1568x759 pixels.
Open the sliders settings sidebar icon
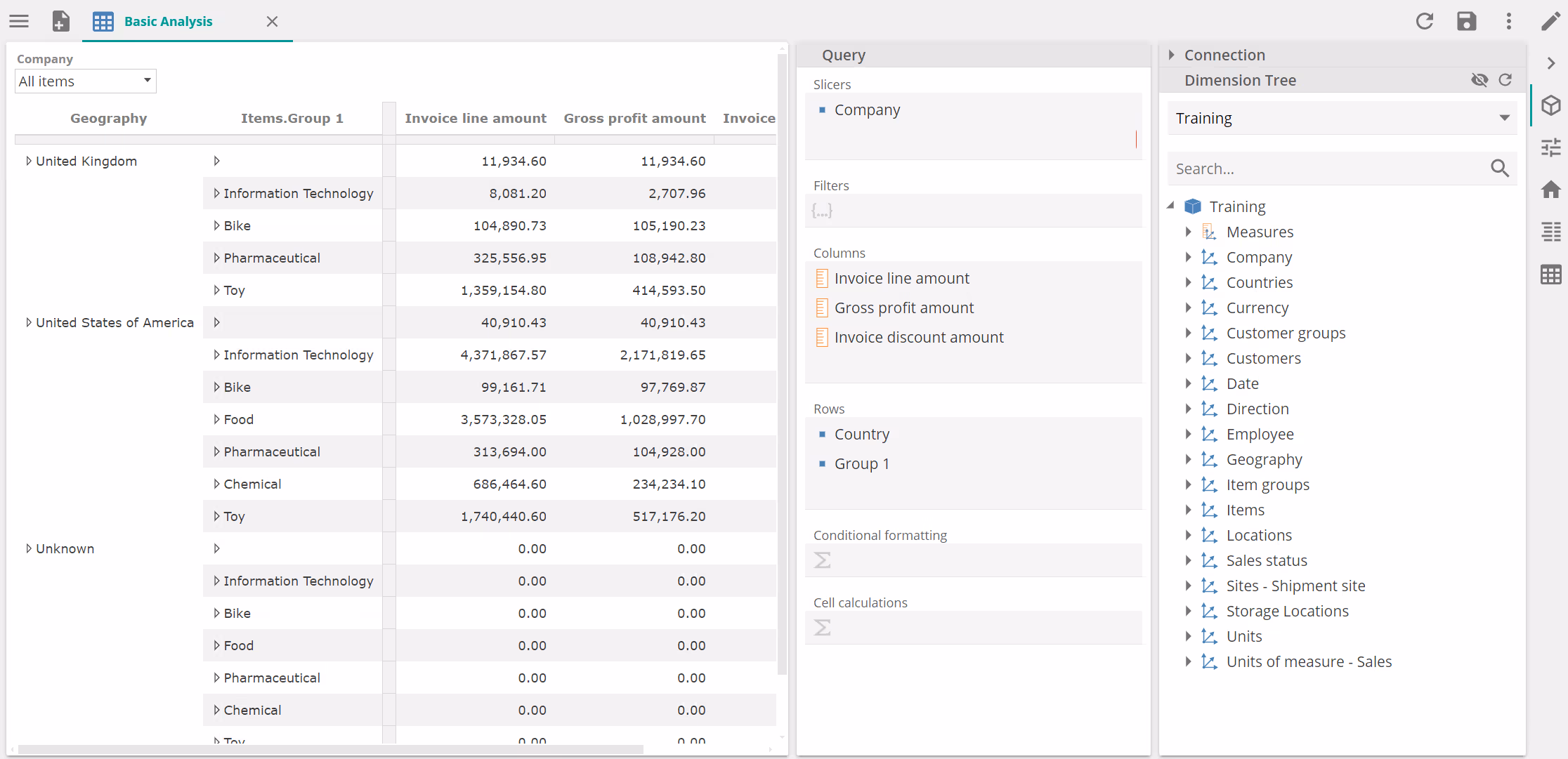coord(1550,147)
